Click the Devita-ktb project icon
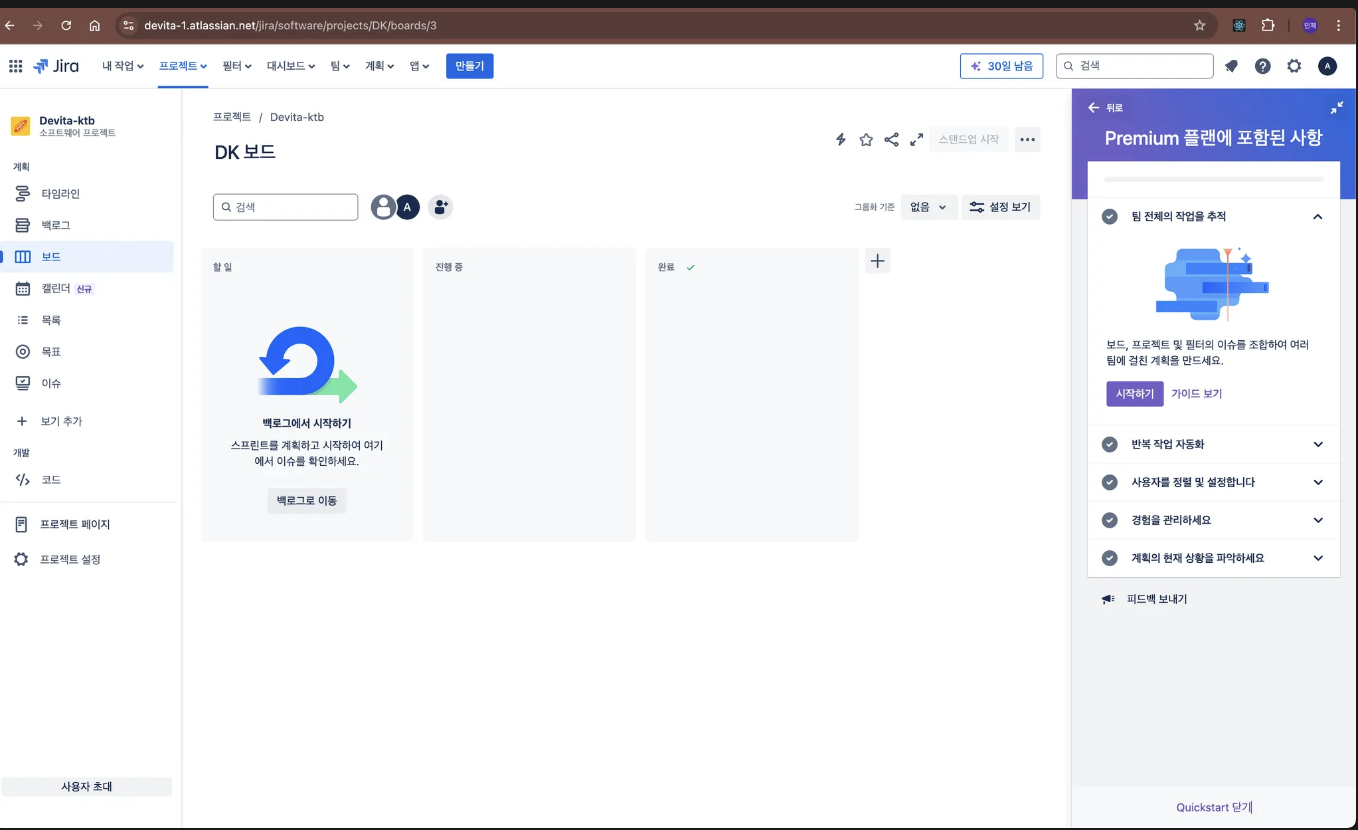This screenshot has height=830, width=1358. [x=20, y=126]
